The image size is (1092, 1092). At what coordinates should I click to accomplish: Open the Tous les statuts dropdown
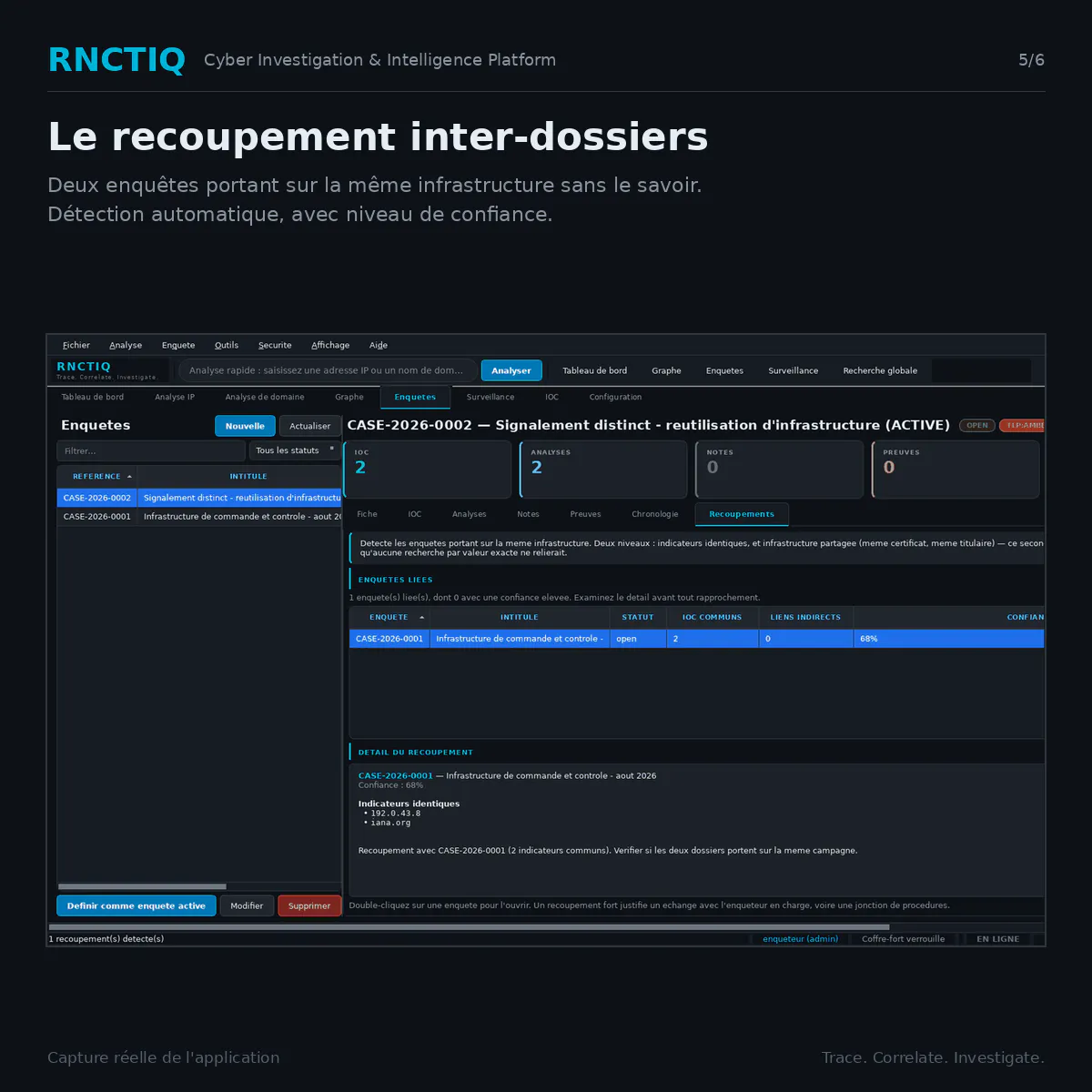295,450
